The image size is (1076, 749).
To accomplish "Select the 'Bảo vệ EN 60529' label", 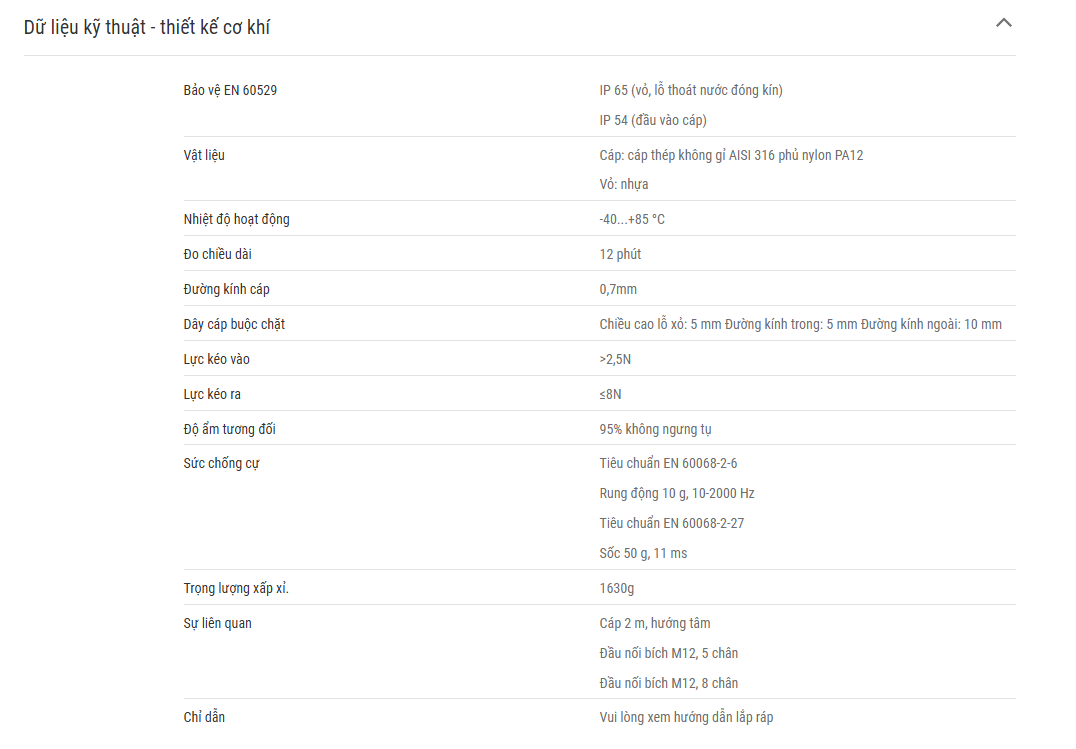I will [230, 90].
